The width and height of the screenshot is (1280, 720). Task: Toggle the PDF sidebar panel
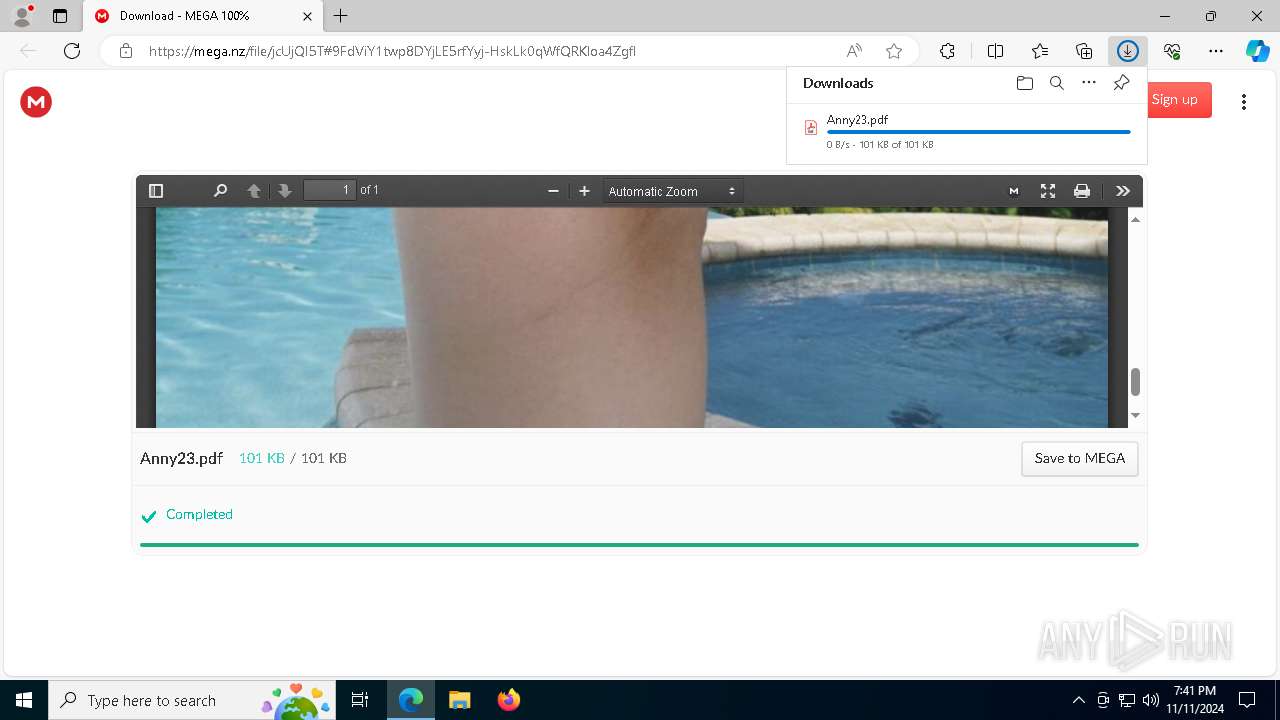click(156, 191)
